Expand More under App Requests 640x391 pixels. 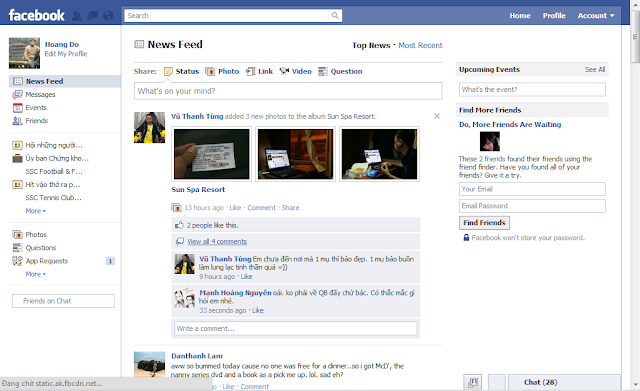(36, 274)
